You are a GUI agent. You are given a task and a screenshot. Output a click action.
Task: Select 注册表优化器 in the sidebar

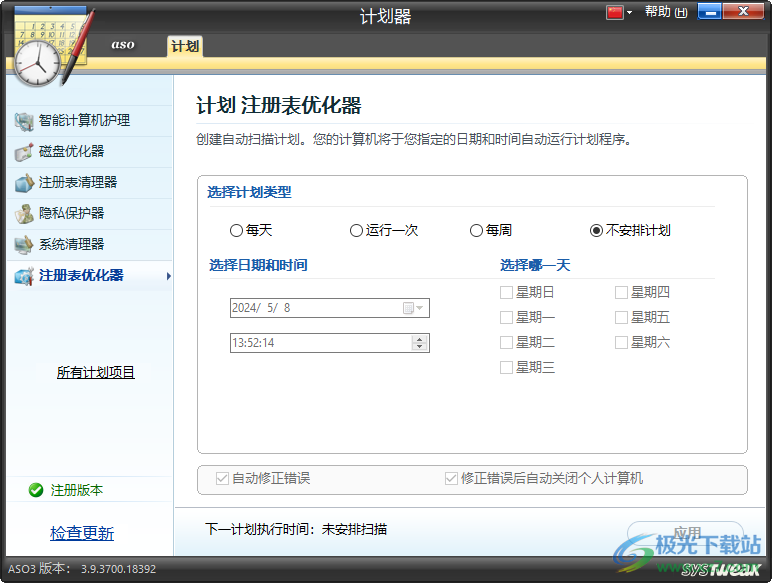90,276
